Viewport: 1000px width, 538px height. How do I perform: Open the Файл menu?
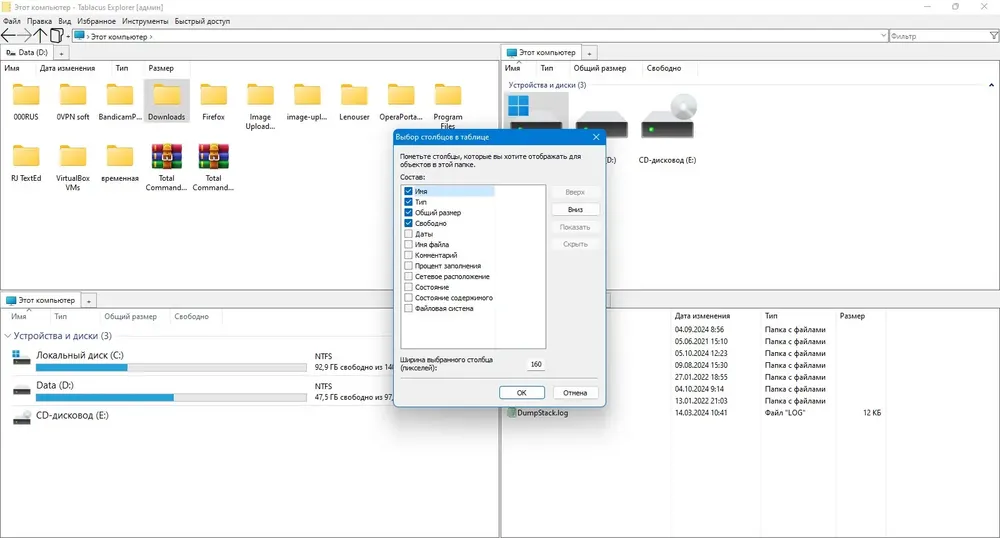pyautogui.click(x=11, y=21)
